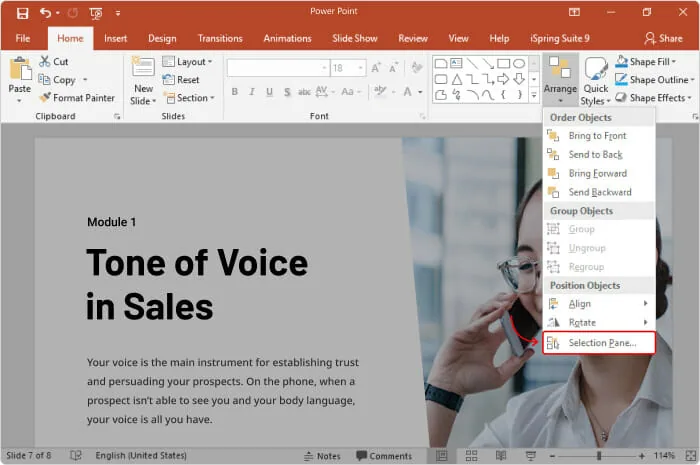Open Shape Effects menu

point(653,98)
